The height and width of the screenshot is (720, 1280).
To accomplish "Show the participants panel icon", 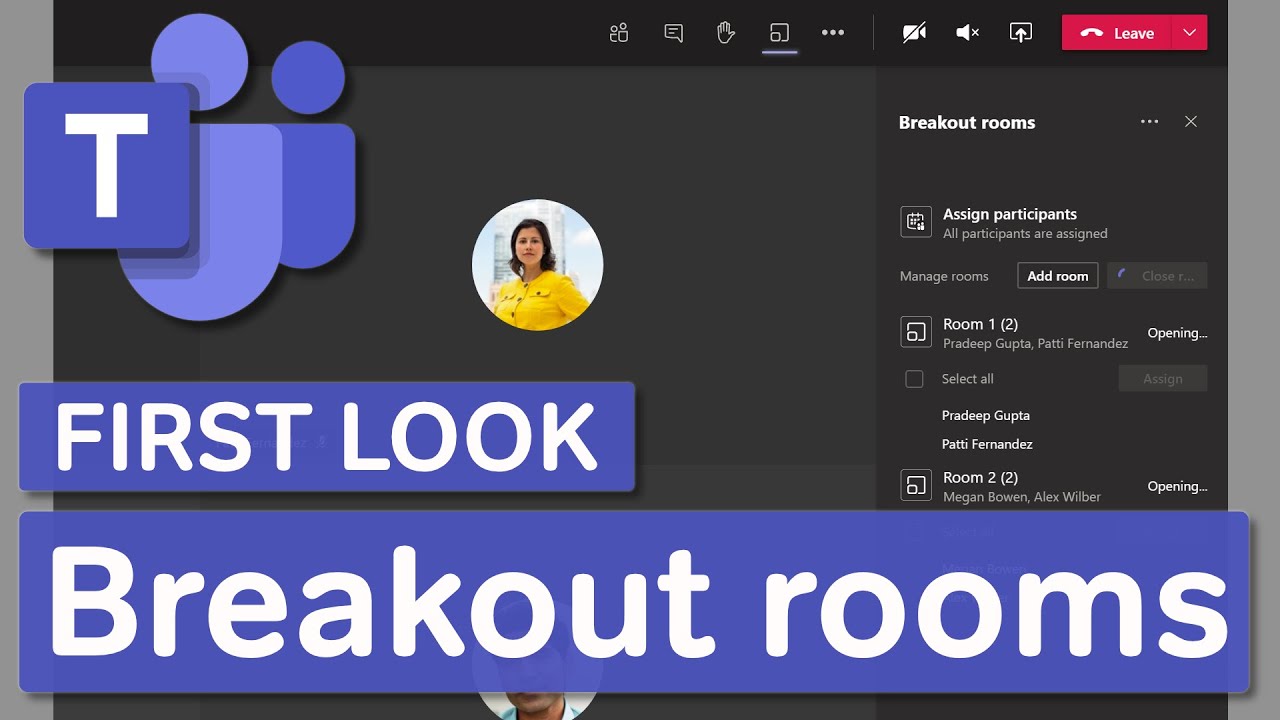I will [x=619, y=33].
